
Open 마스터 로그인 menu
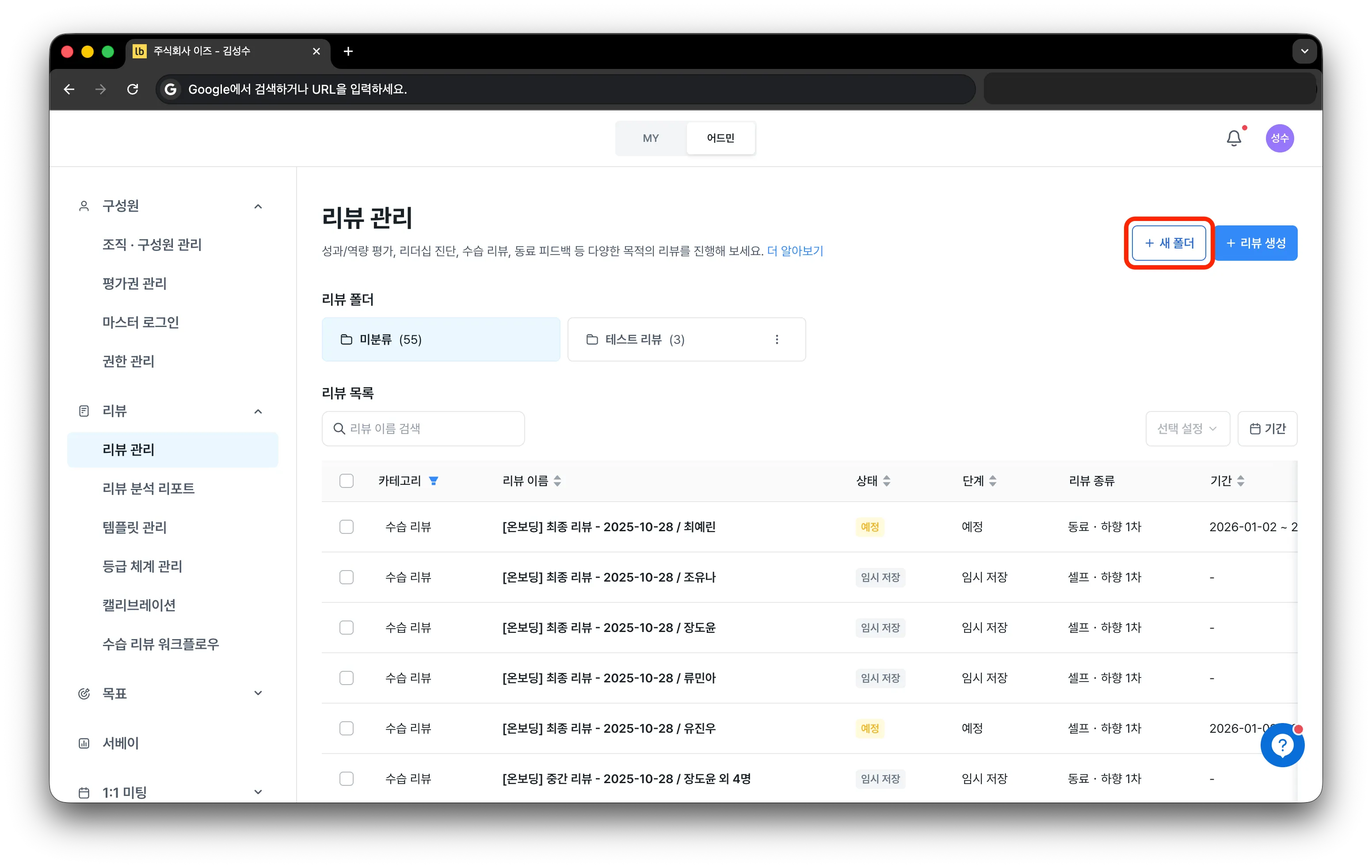(x=141, y=322)
